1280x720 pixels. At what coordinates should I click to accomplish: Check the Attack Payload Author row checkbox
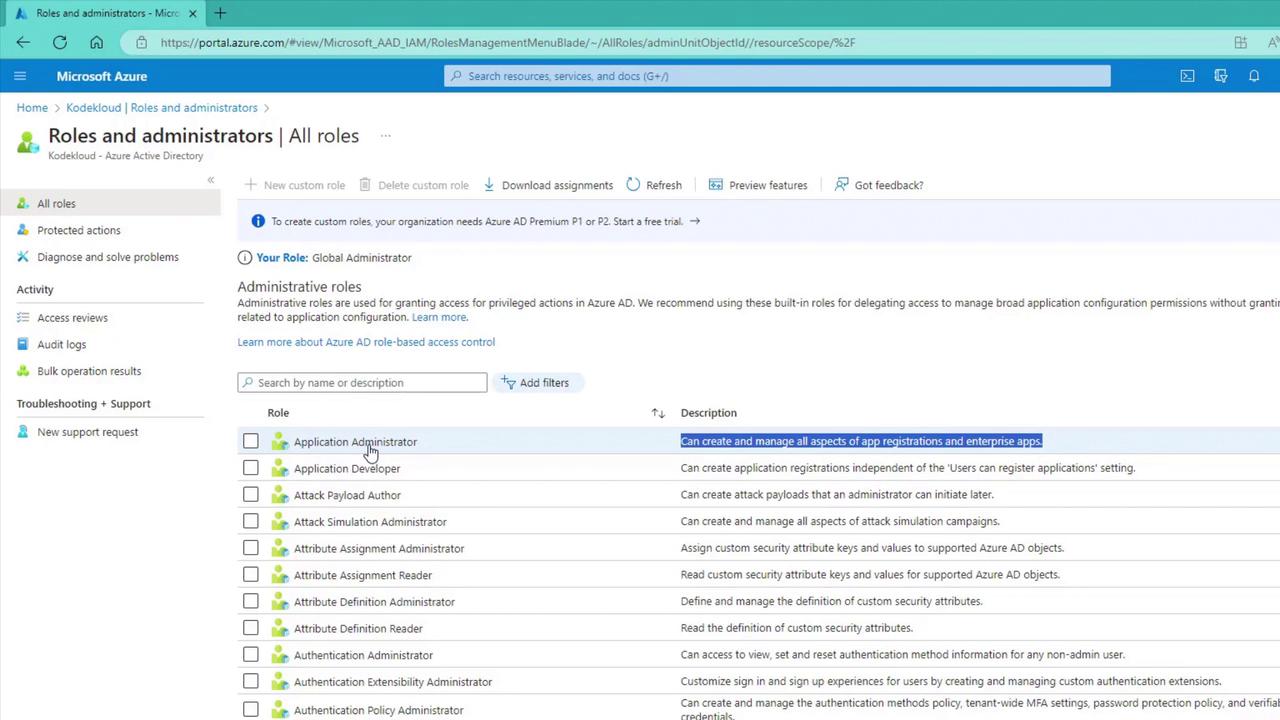[x=251, y=495]
